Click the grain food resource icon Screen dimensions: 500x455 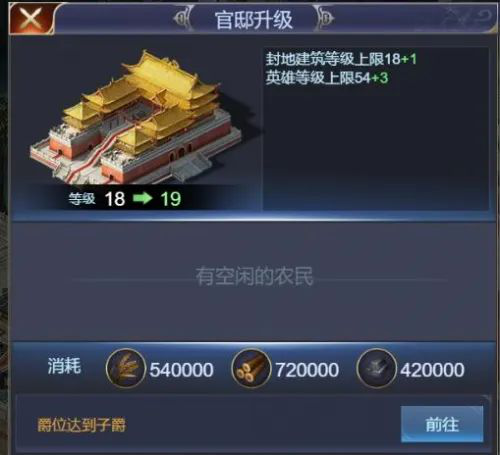[x=126, y=368]
